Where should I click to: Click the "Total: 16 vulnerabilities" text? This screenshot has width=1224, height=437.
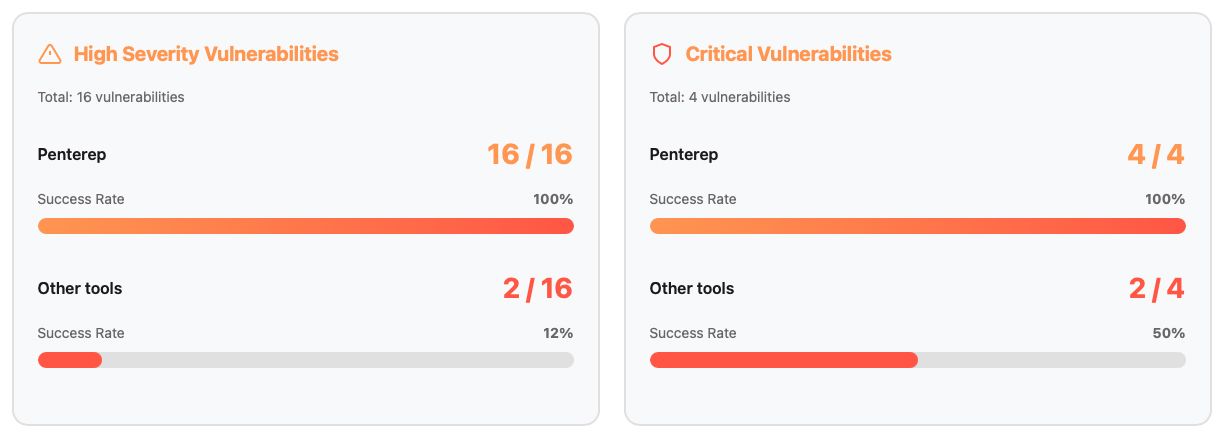pyautogui.click(x=111, y=97)
